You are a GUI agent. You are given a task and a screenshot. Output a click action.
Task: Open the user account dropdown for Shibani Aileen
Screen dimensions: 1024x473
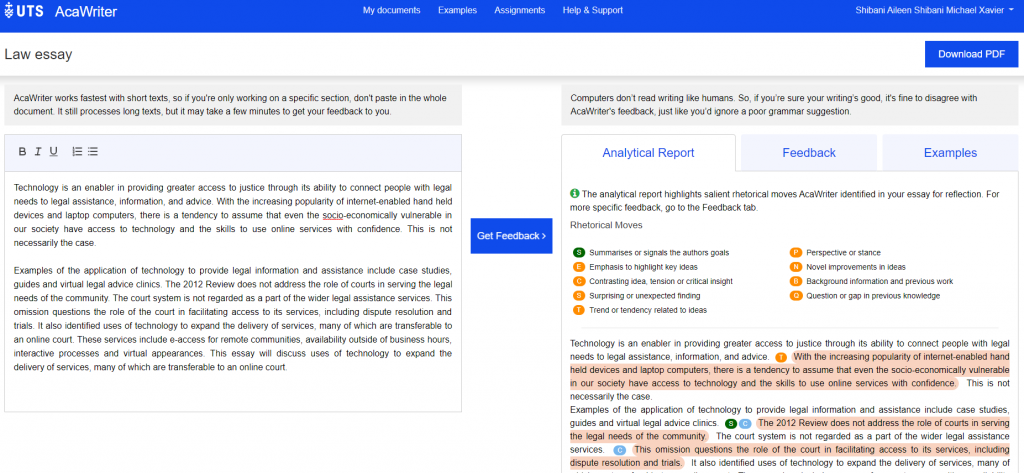point(937,10)
